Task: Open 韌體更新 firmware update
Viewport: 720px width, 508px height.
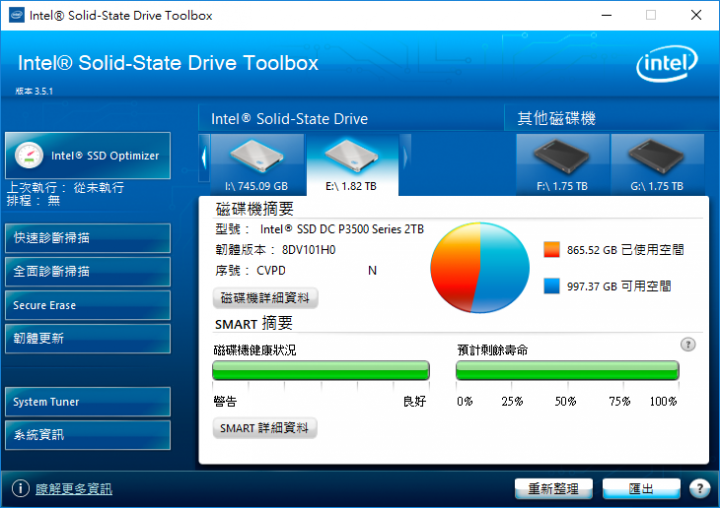Action: [88, 339]
